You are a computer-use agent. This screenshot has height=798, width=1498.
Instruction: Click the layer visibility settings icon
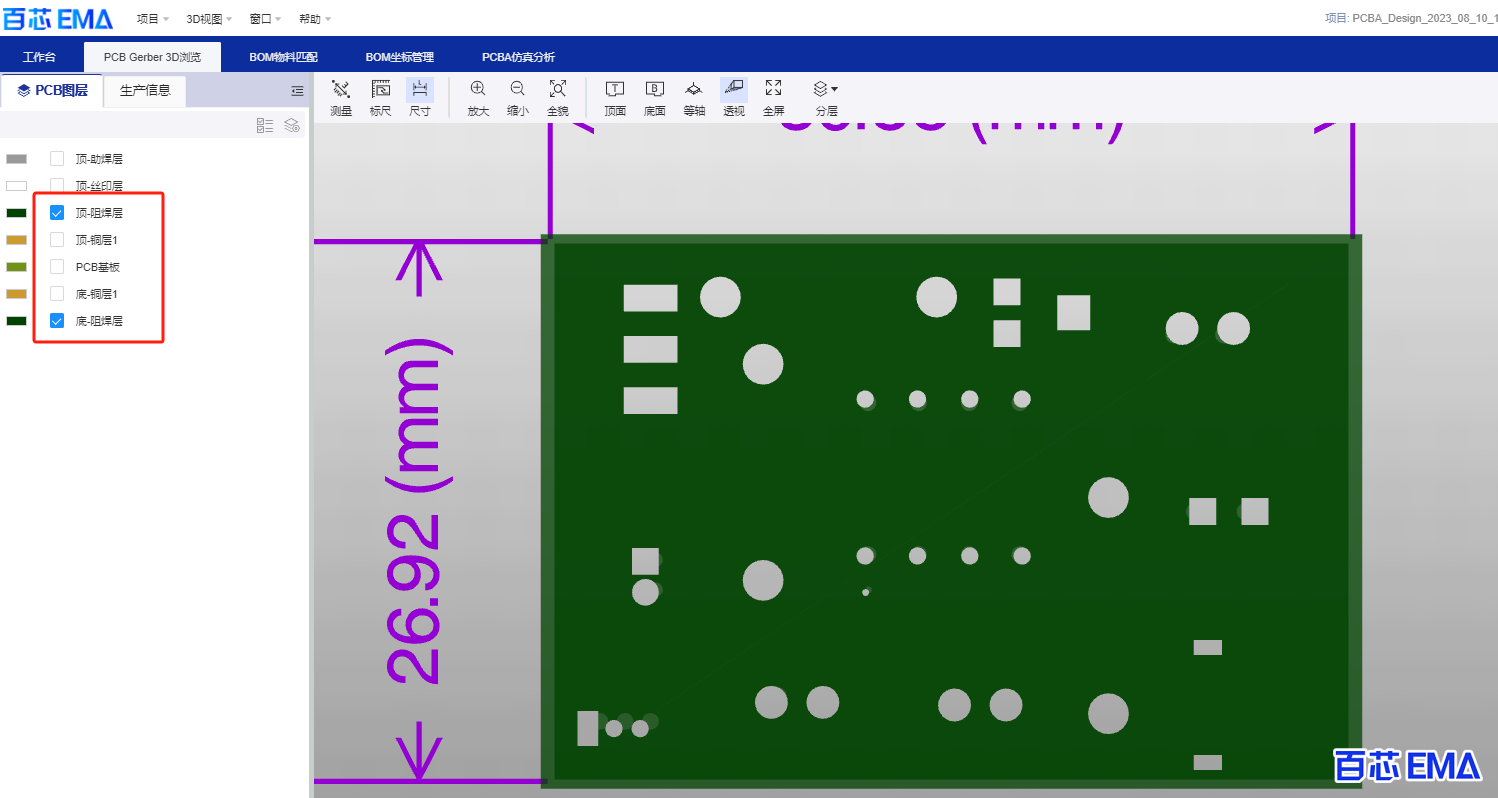pyautogui.click(x=292, y=125)
